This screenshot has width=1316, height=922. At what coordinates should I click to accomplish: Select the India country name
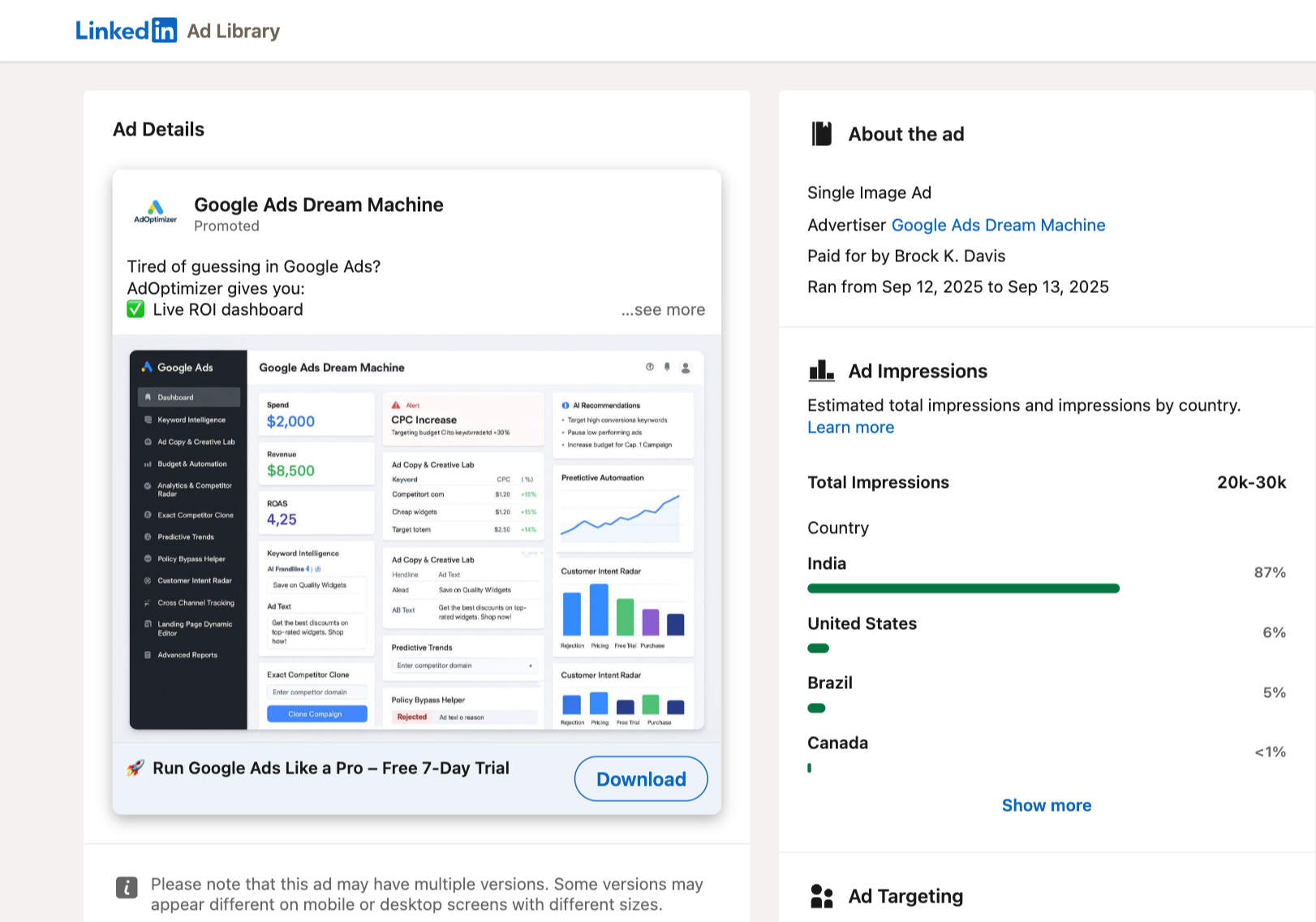(827, 563)
